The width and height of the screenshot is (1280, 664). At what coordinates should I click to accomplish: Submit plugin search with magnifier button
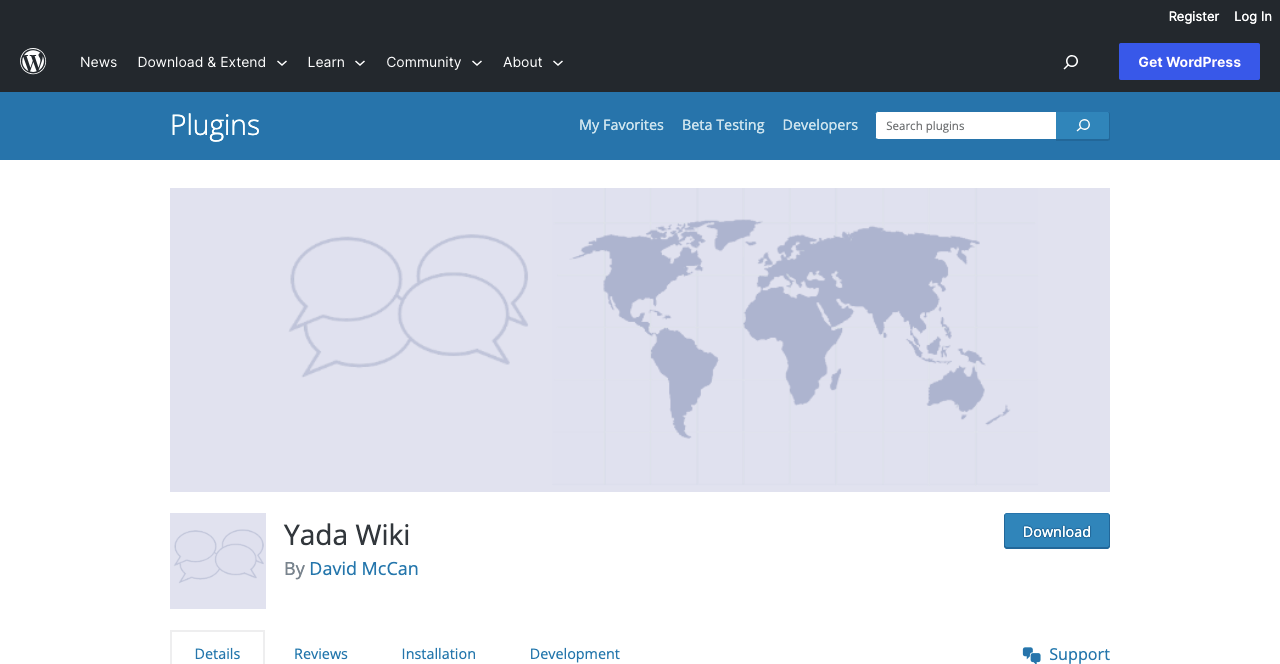pos(1083,125)
